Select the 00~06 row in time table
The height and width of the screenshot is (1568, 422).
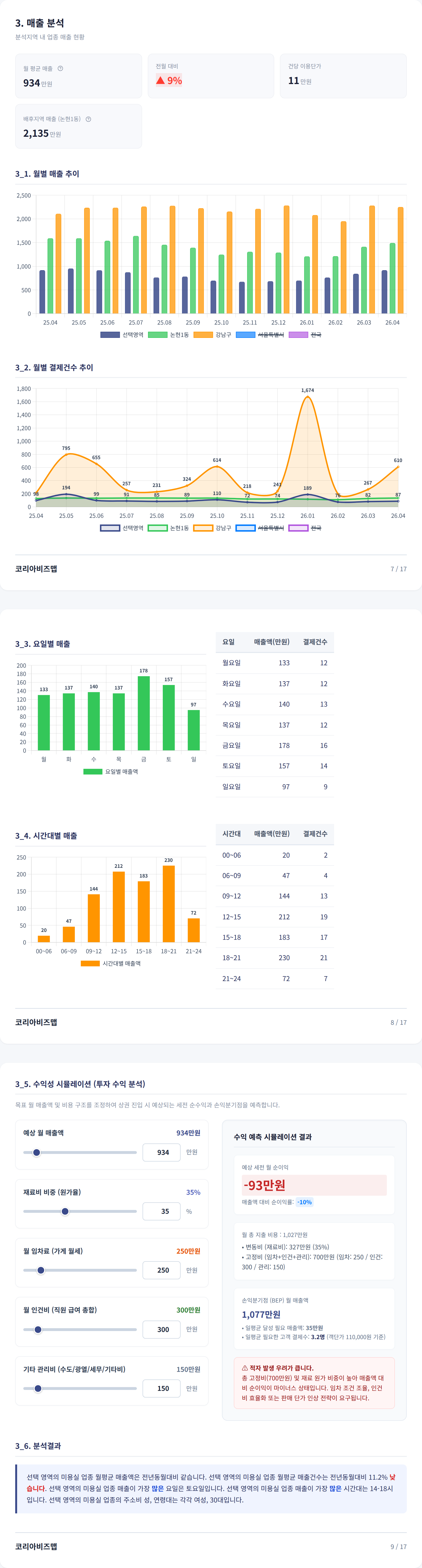click(275, 855)
